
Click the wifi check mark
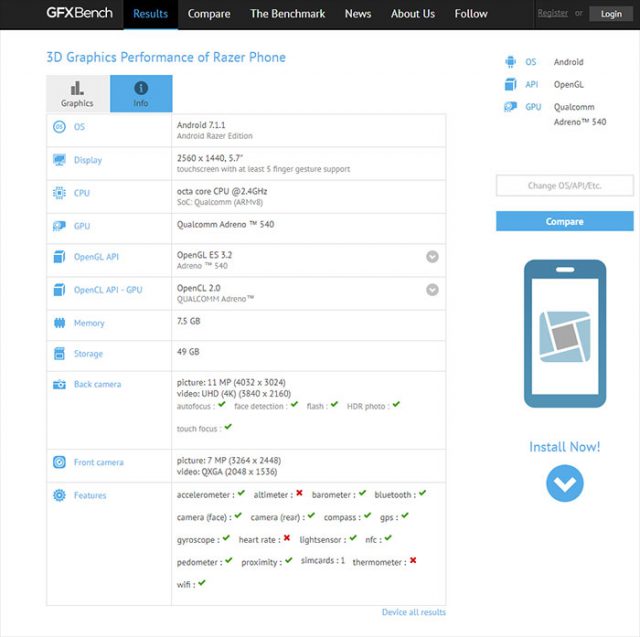pyautogui.click(x=202, y=583)
